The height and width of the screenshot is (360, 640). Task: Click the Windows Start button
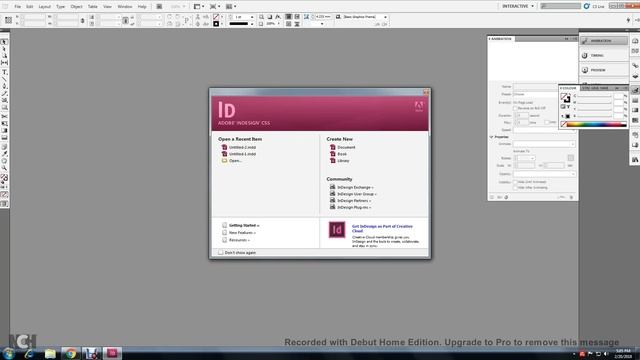point(8,353)
